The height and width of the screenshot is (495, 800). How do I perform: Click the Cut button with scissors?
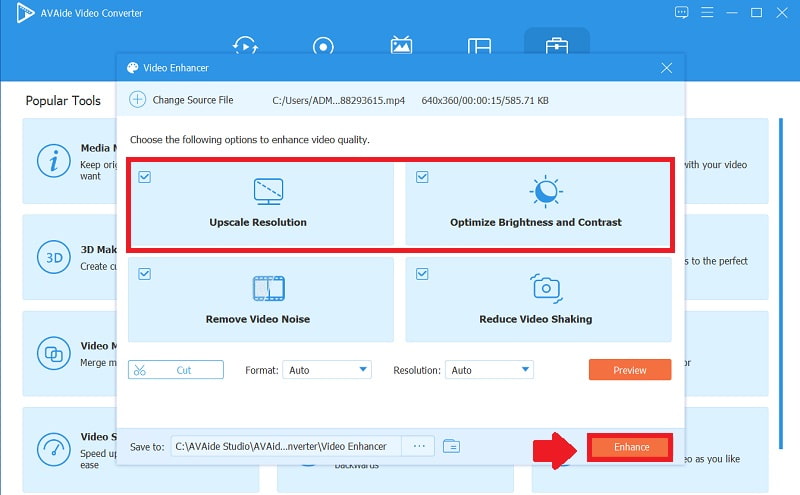[176, 370]
